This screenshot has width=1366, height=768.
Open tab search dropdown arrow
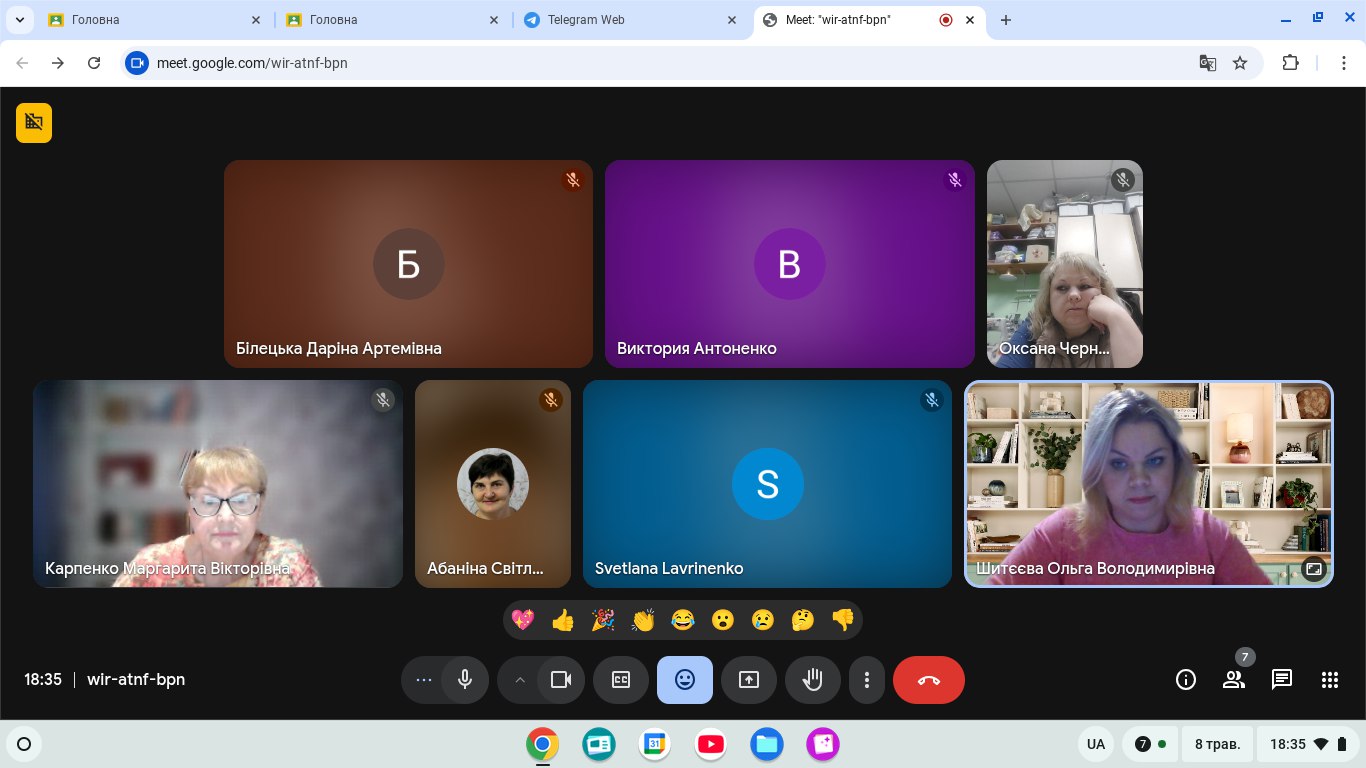(19, 20)
